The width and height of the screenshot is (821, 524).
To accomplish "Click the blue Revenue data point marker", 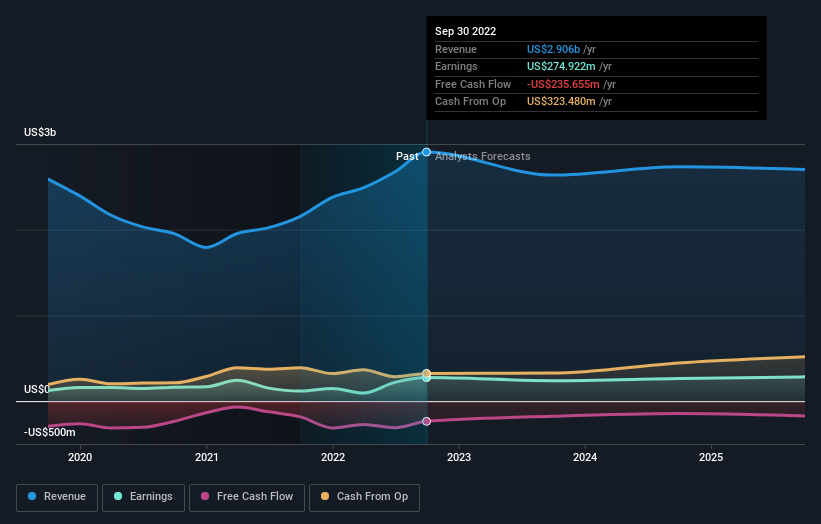I will tap(427, 152).
